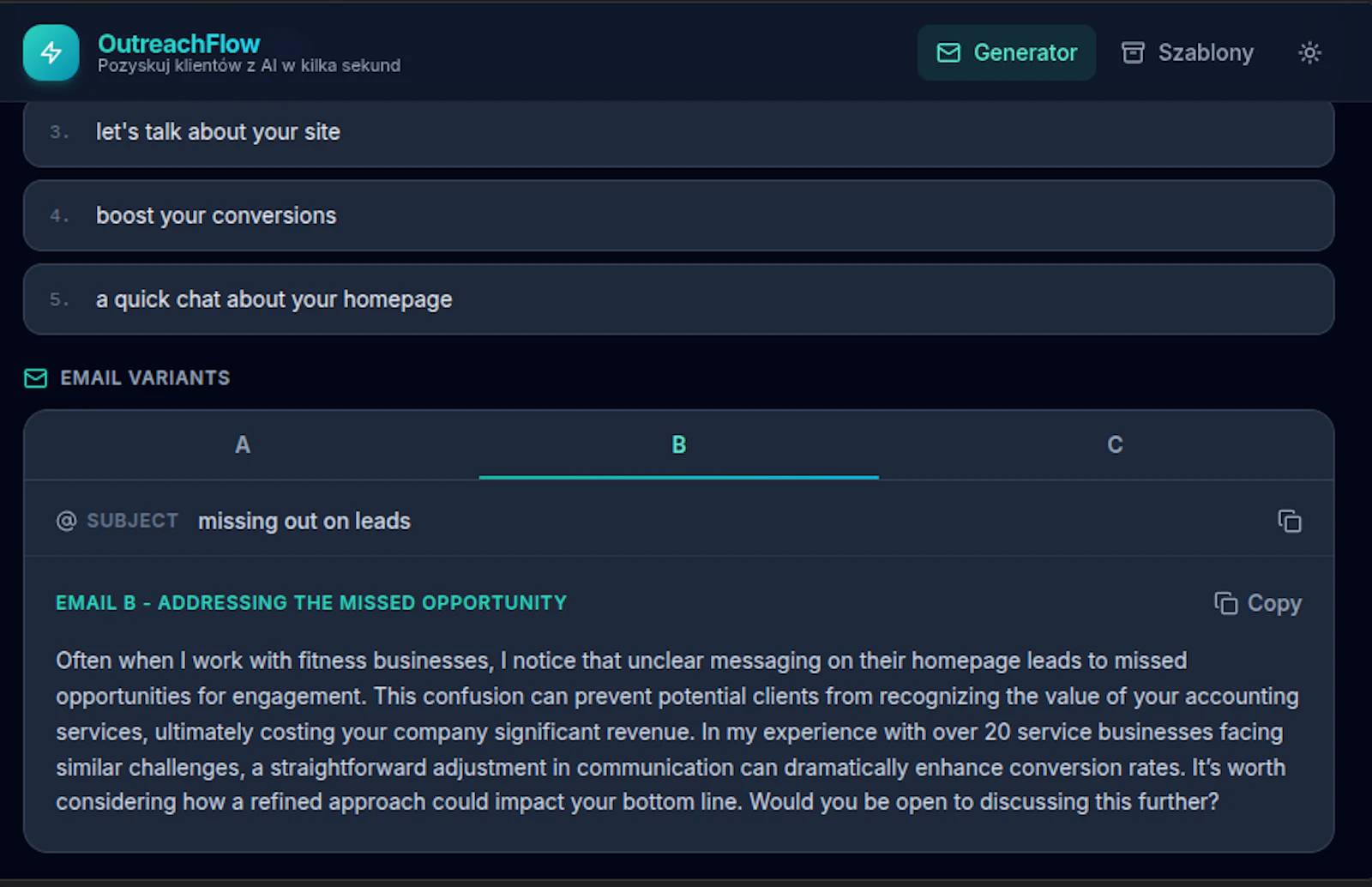Click the @ icon in the subject row
This screenshot has height=887, width=1372.
click(65, 521)
